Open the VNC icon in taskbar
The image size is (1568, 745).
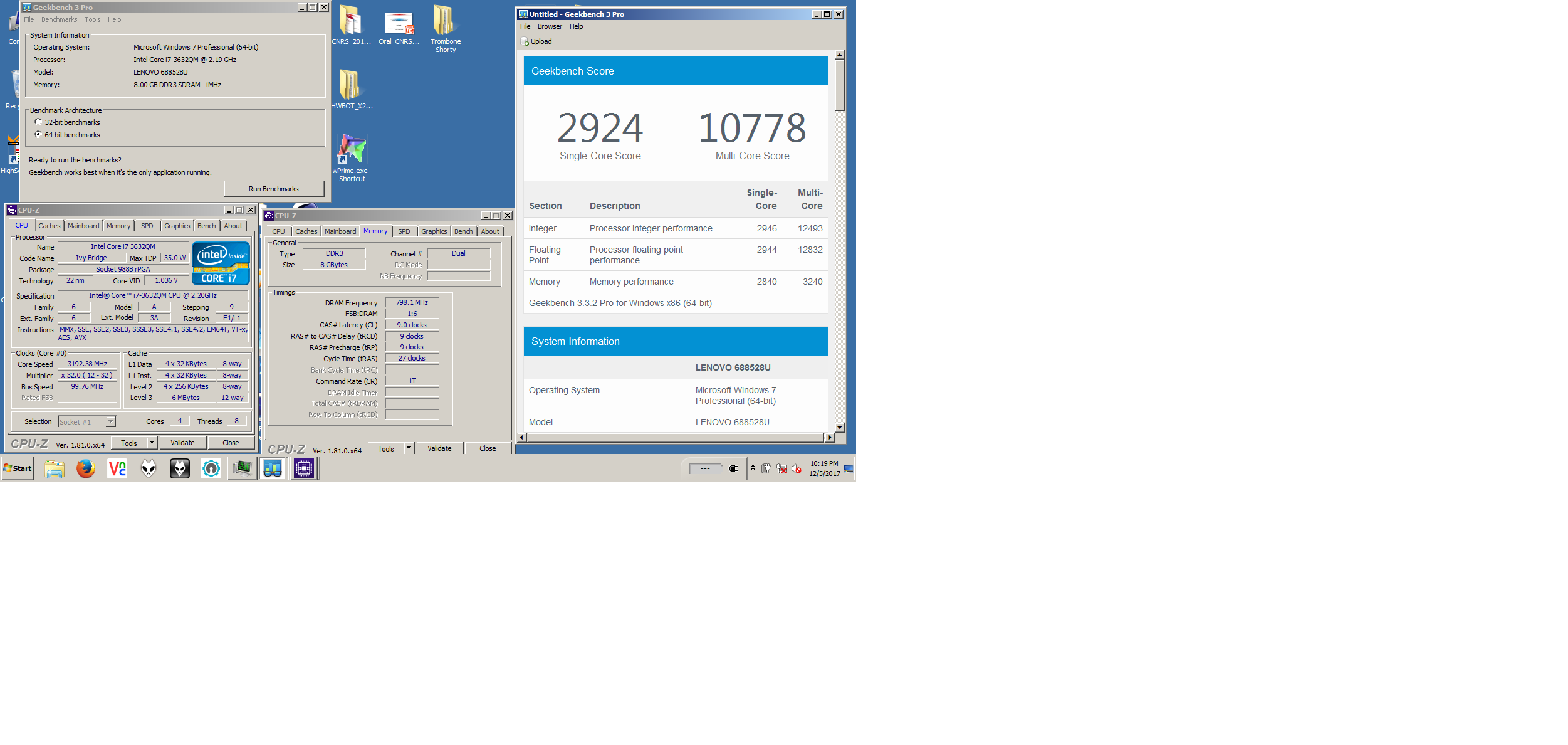pos(117,468)
